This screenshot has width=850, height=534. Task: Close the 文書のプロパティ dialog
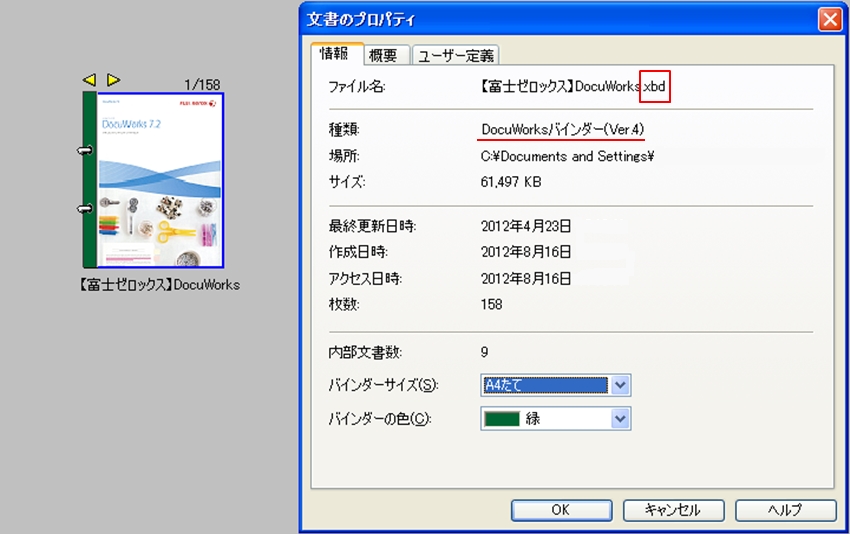click(829, 20)
